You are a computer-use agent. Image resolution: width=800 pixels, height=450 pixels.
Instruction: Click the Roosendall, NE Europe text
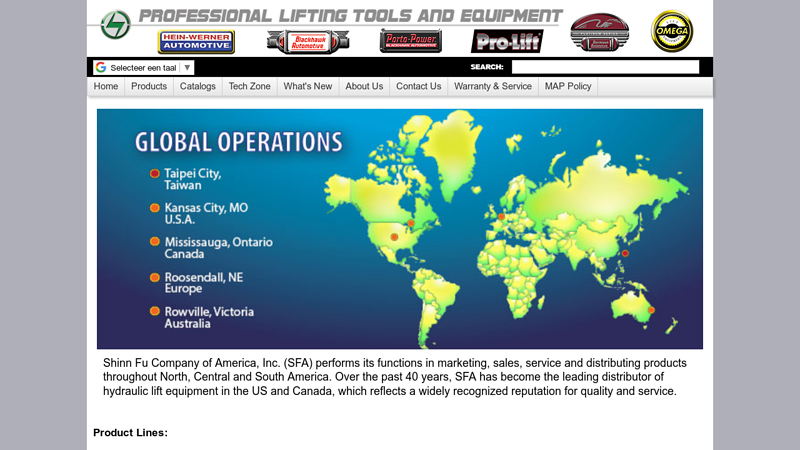coord(204,283)
